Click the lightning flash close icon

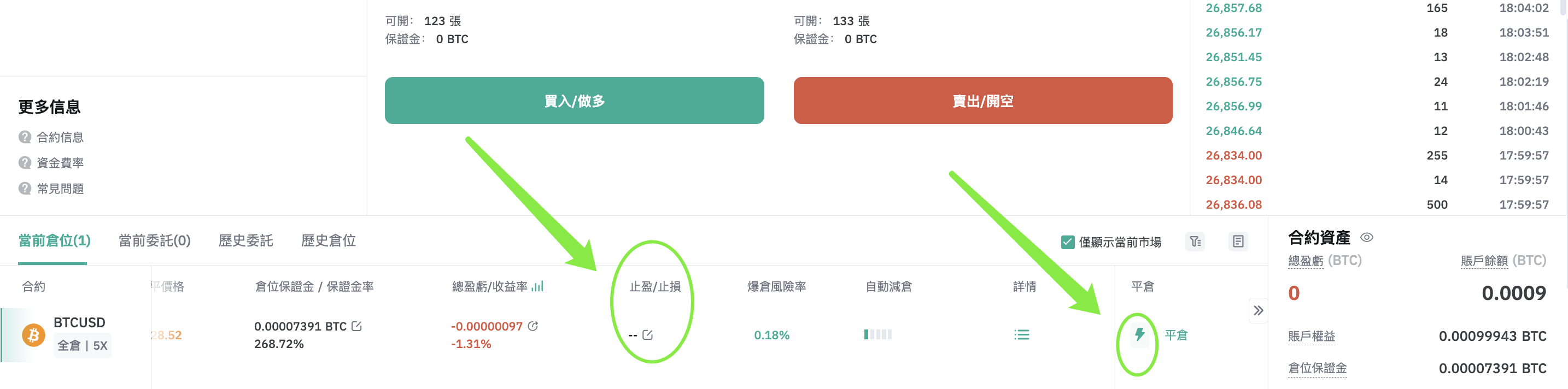1139,334
